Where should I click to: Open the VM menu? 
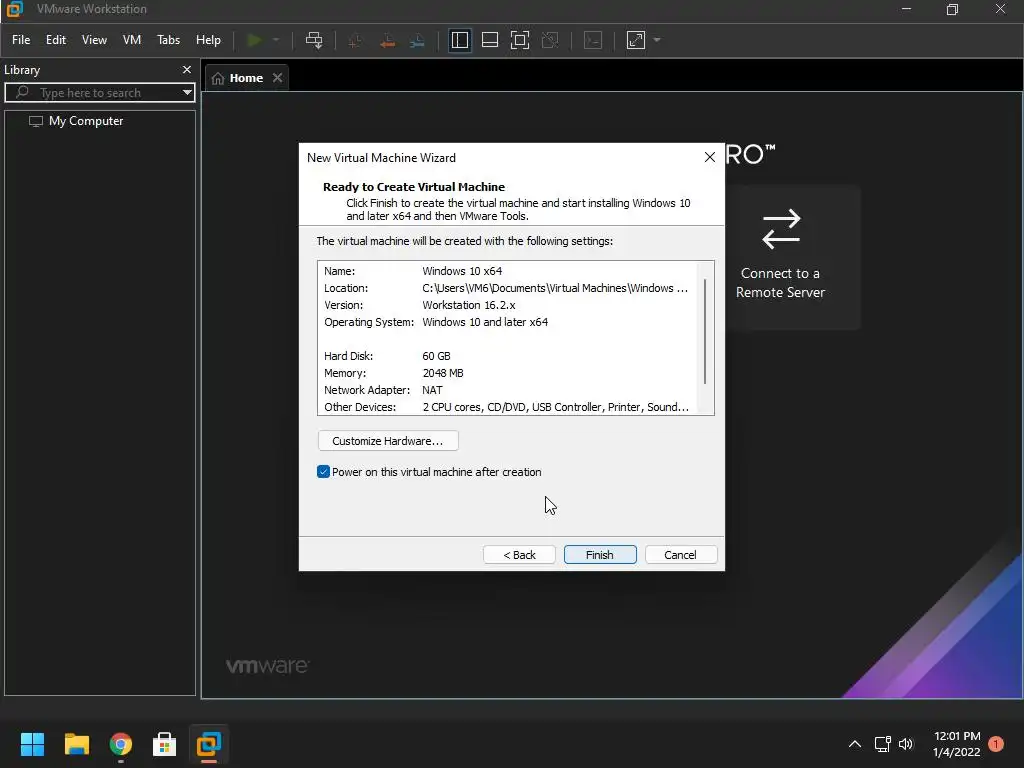(132, 40)
